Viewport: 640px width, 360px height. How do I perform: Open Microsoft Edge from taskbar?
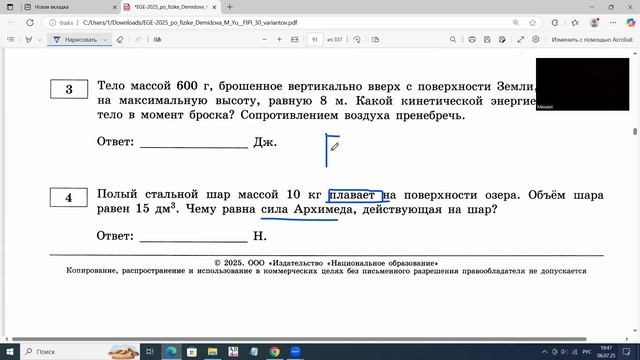(x=171, y=351)
